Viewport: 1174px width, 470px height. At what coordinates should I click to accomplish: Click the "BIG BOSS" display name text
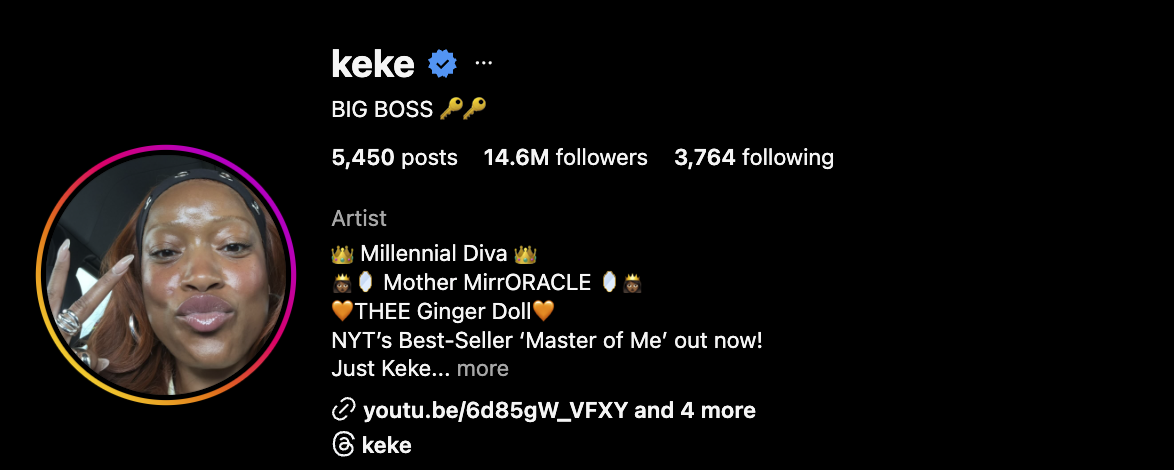382,108
